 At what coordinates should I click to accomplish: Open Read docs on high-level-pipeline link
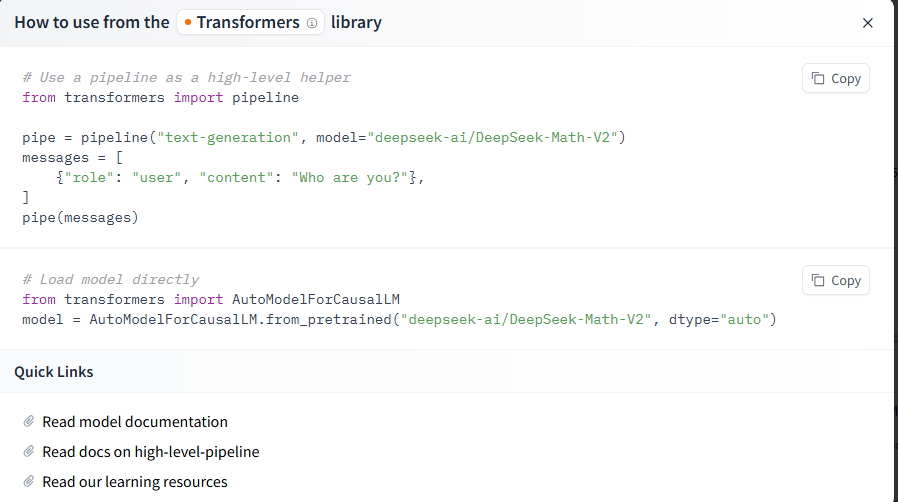point(151,452)
